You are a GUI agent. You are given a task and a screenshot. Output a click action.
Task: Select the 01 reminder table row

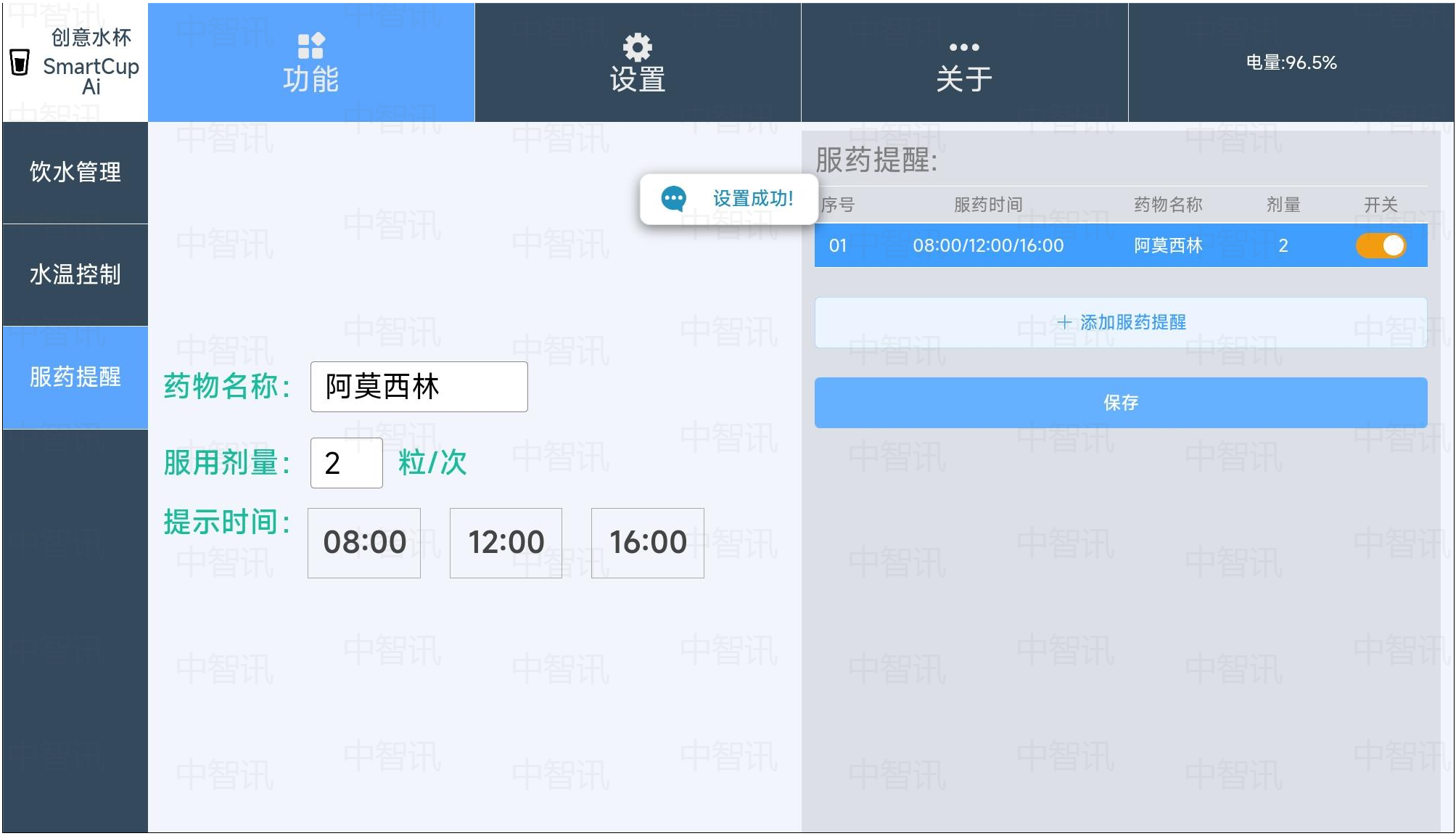point(1121,245)
